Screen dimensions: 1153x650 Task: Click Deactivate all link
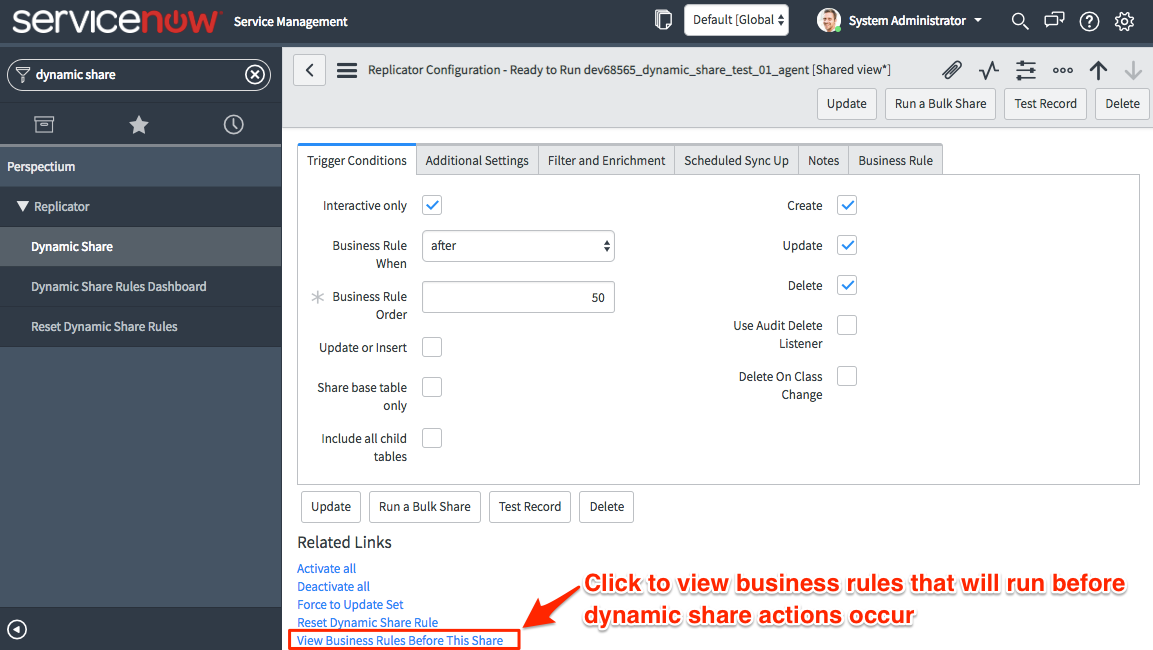coord(333,587)
